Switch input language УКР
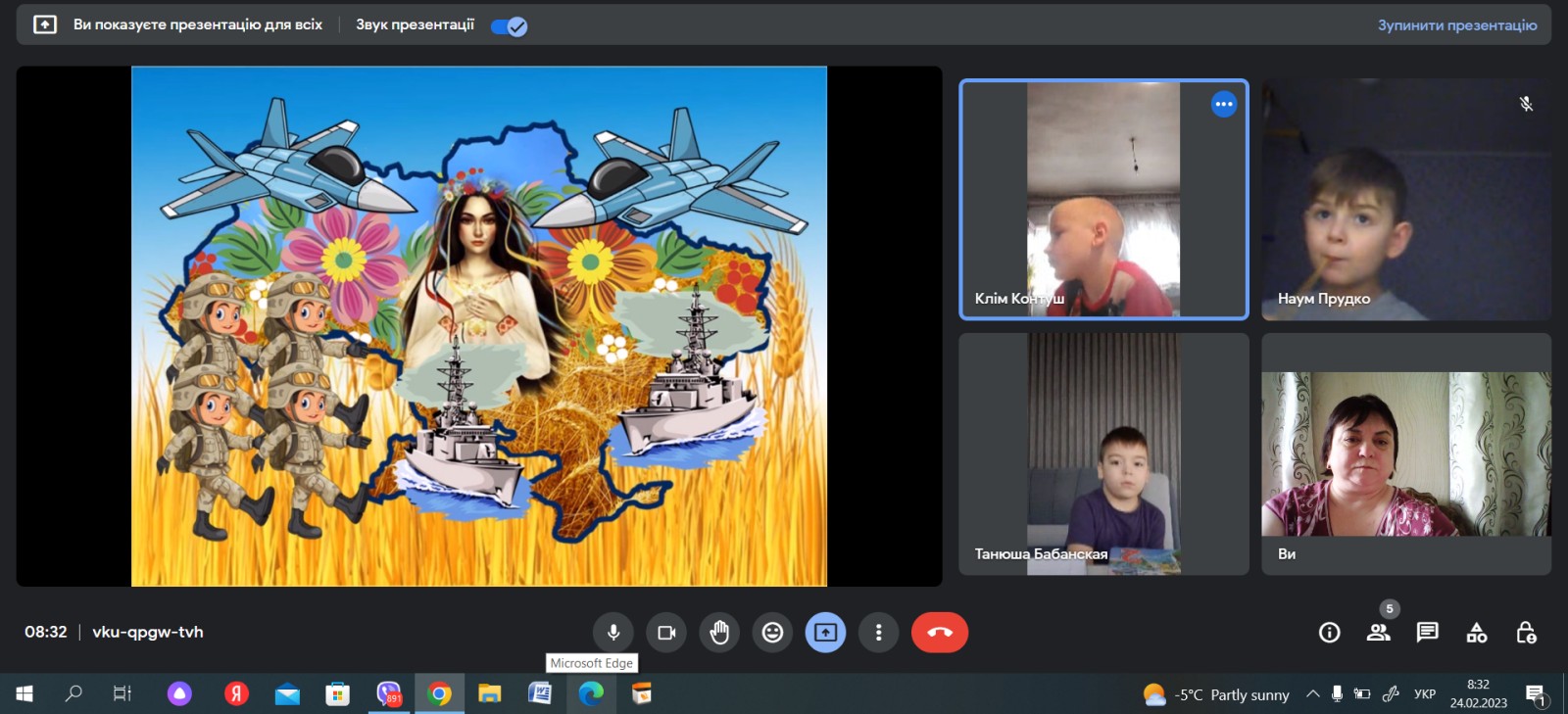The width and height of the screenshot is (1568, 714). point(1425,693)
